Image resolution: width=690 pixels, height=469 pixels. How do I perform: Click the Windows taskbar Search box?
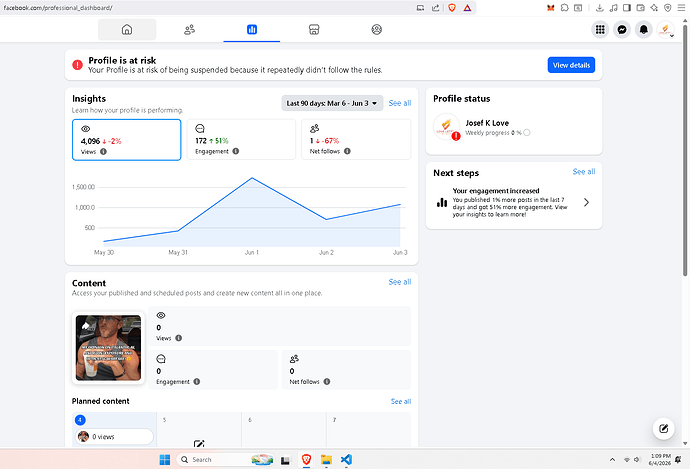(x=225, y=459)
